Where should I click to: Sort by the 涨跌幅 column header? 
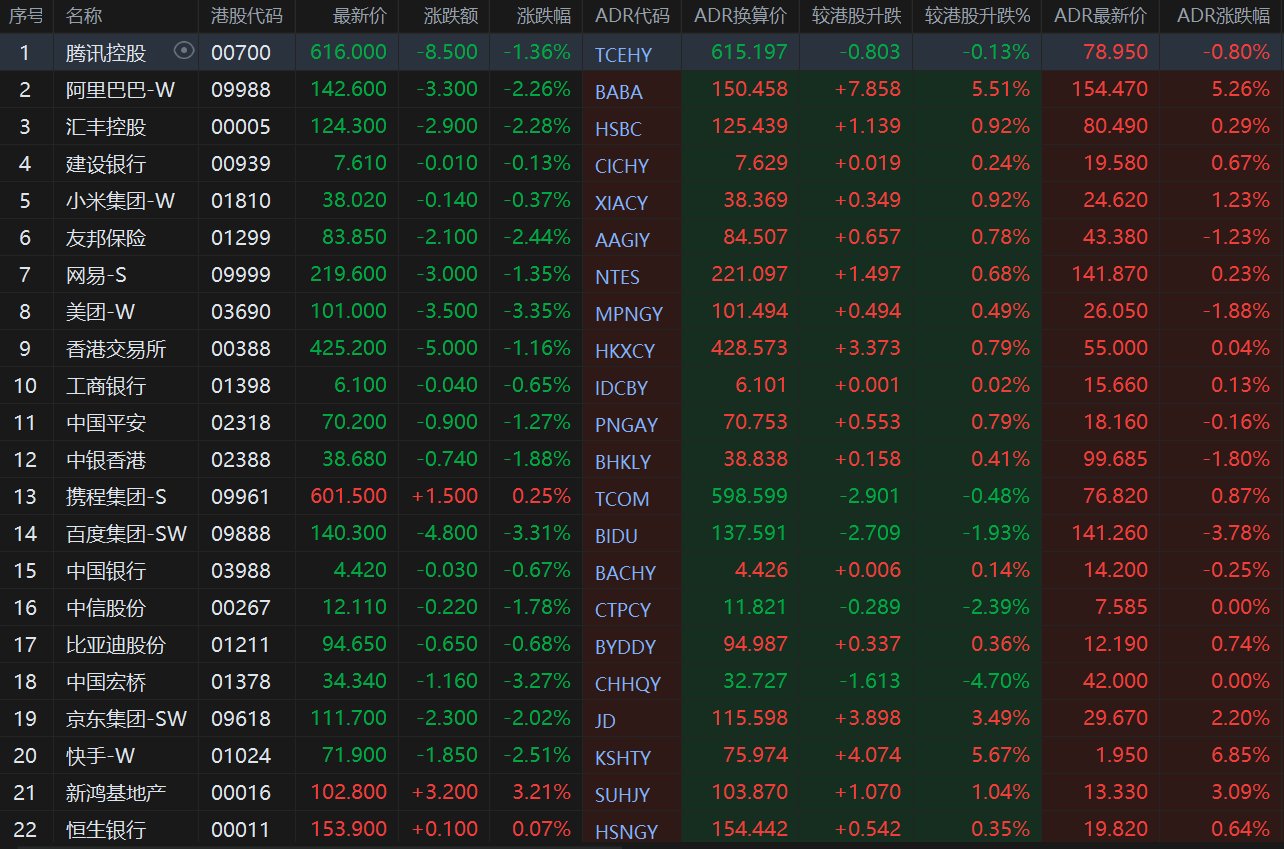tap(544, 16)
